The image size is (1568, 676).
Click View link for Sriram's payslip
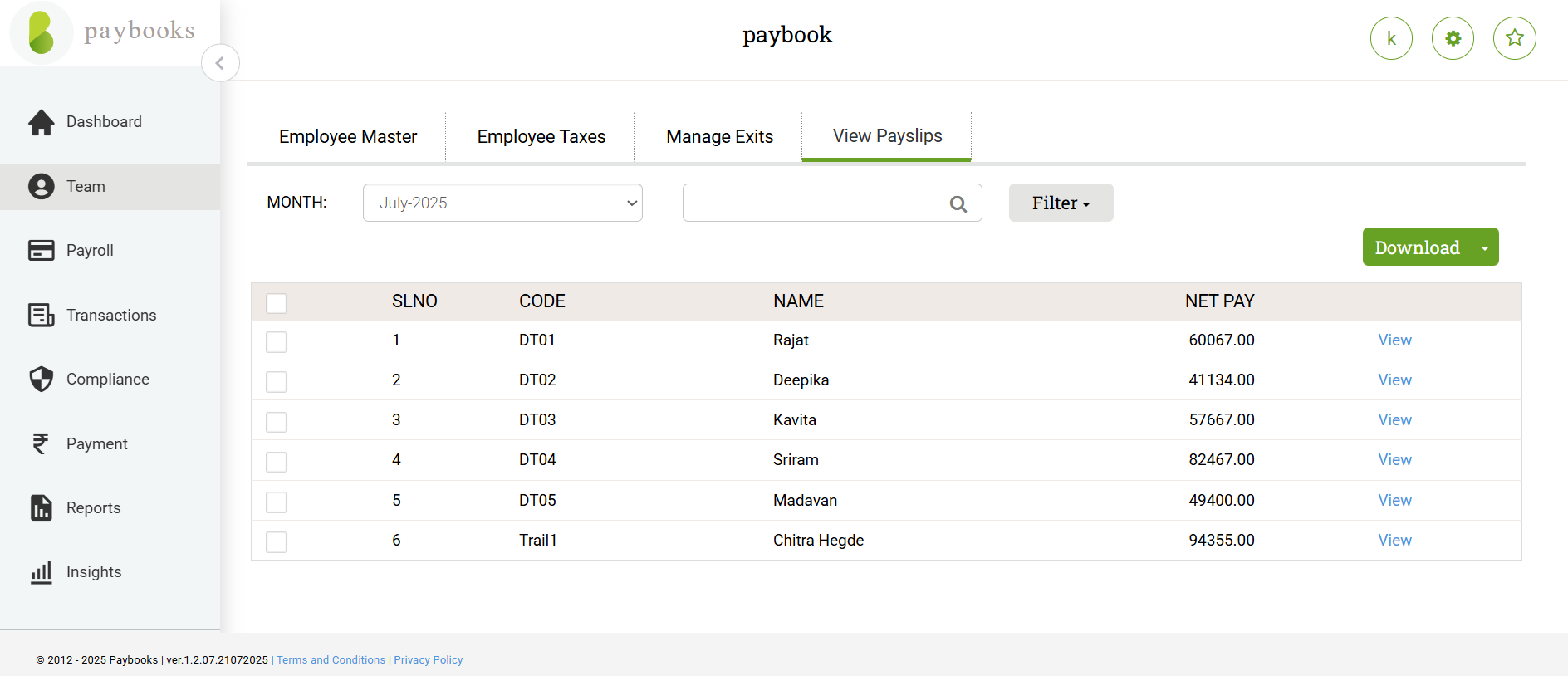pos(1394,459)
